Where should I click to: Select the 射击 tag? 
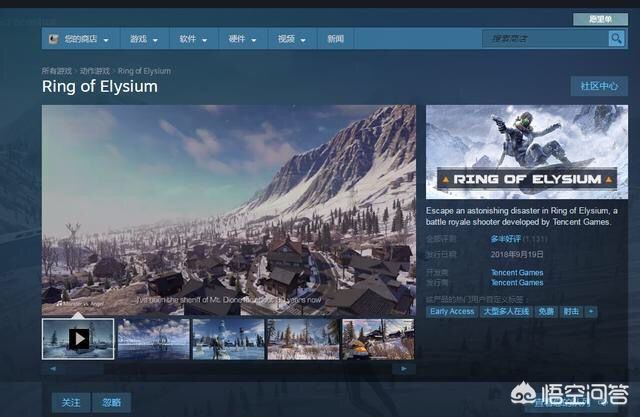571,312
